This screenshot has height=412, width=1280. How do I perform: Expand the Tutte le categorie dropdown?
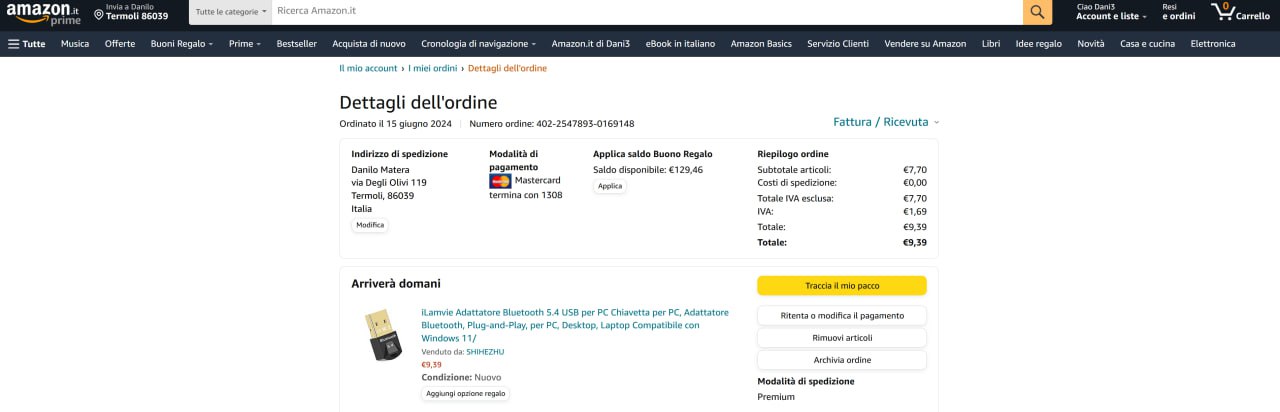231,11
